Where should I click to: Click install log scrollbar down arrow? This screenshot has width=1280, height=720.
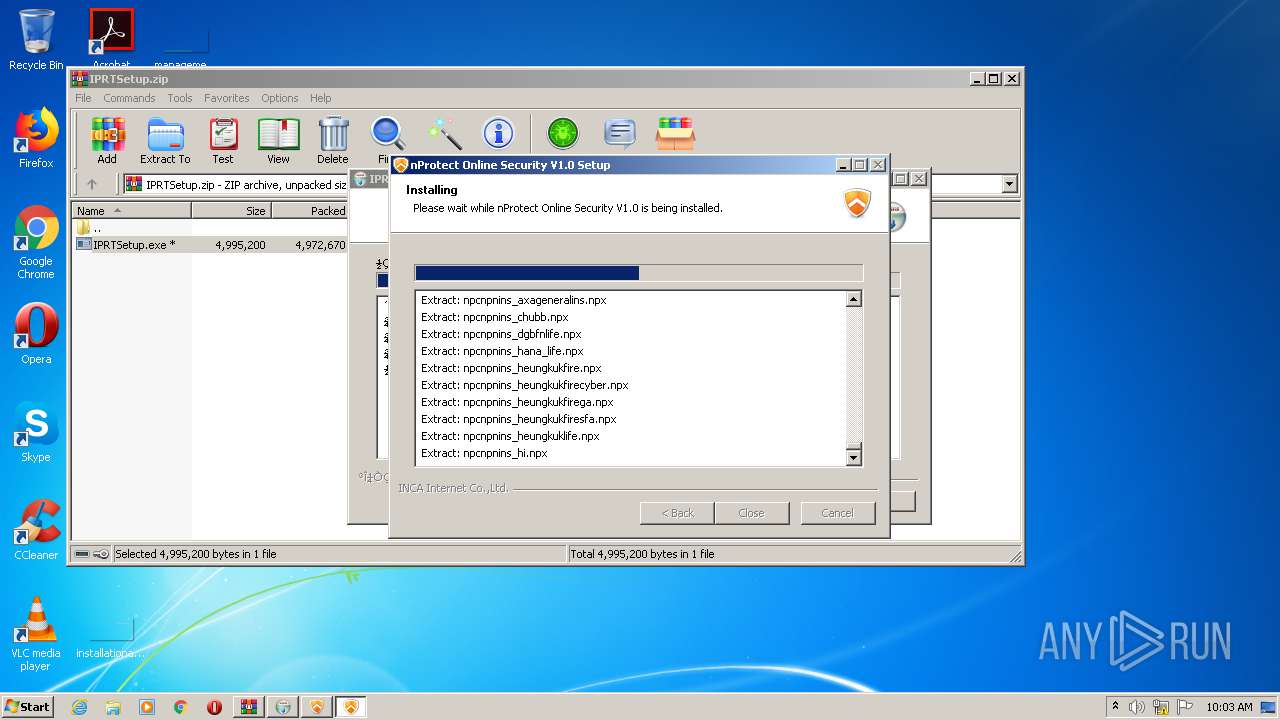click(853, 457)
